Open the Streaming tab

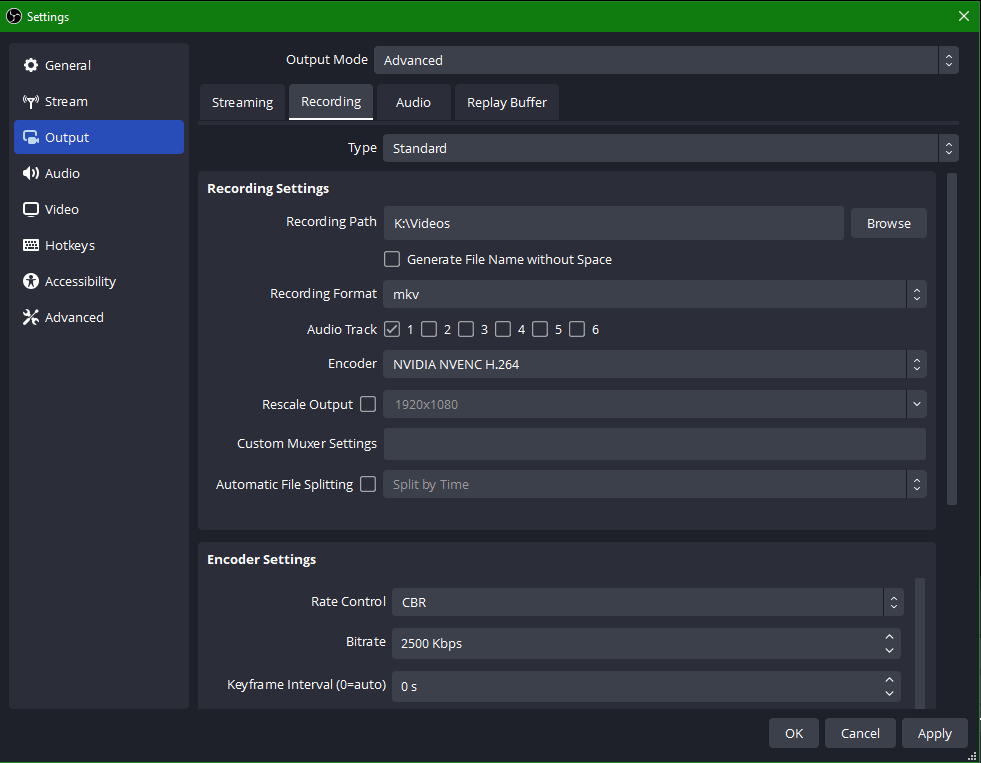pyautogui.click(x=242, y=102)
